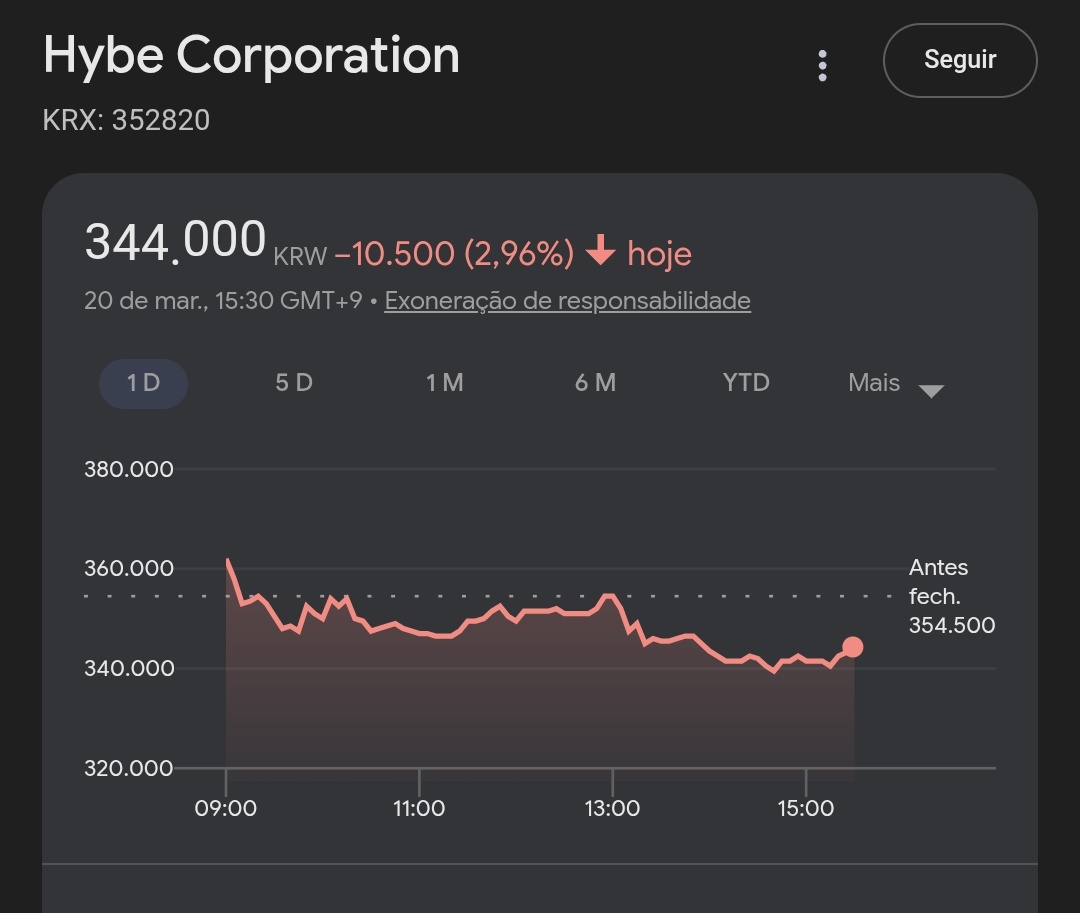Click the hoje label

tap(659, 254)
